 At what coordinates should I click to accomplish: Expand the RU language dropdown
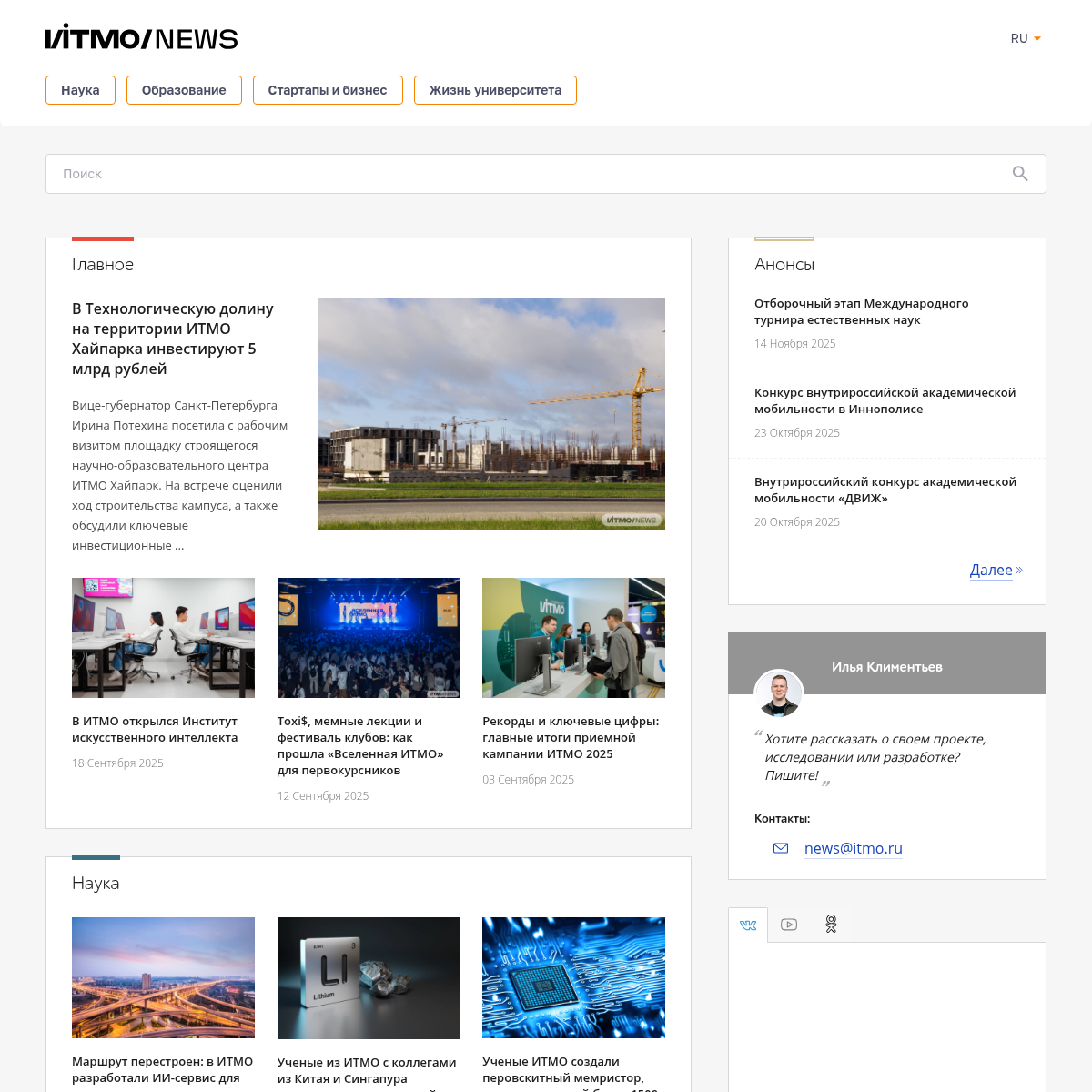coord(1018,38)
